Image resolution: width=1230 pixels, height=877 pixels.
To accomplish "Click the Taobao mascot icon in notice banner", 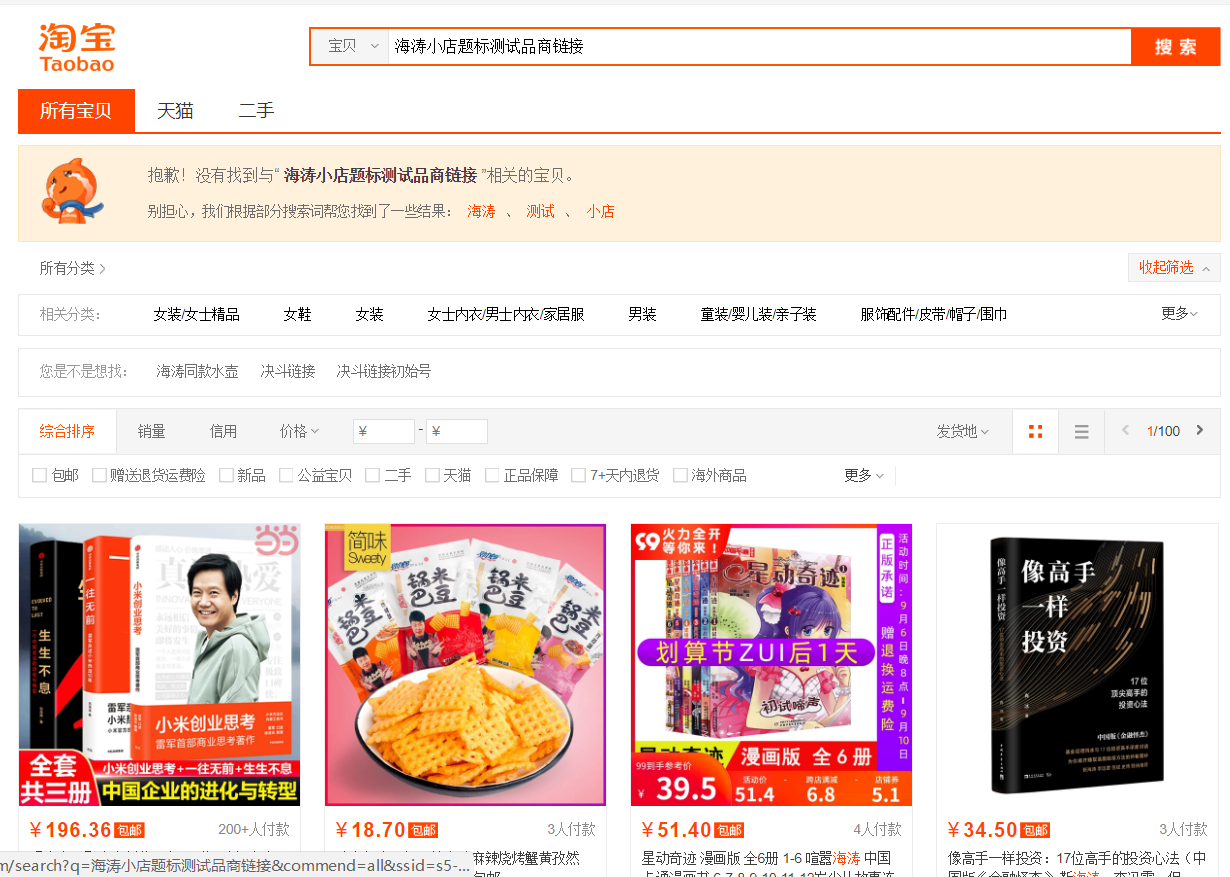I will coord(70,192).
